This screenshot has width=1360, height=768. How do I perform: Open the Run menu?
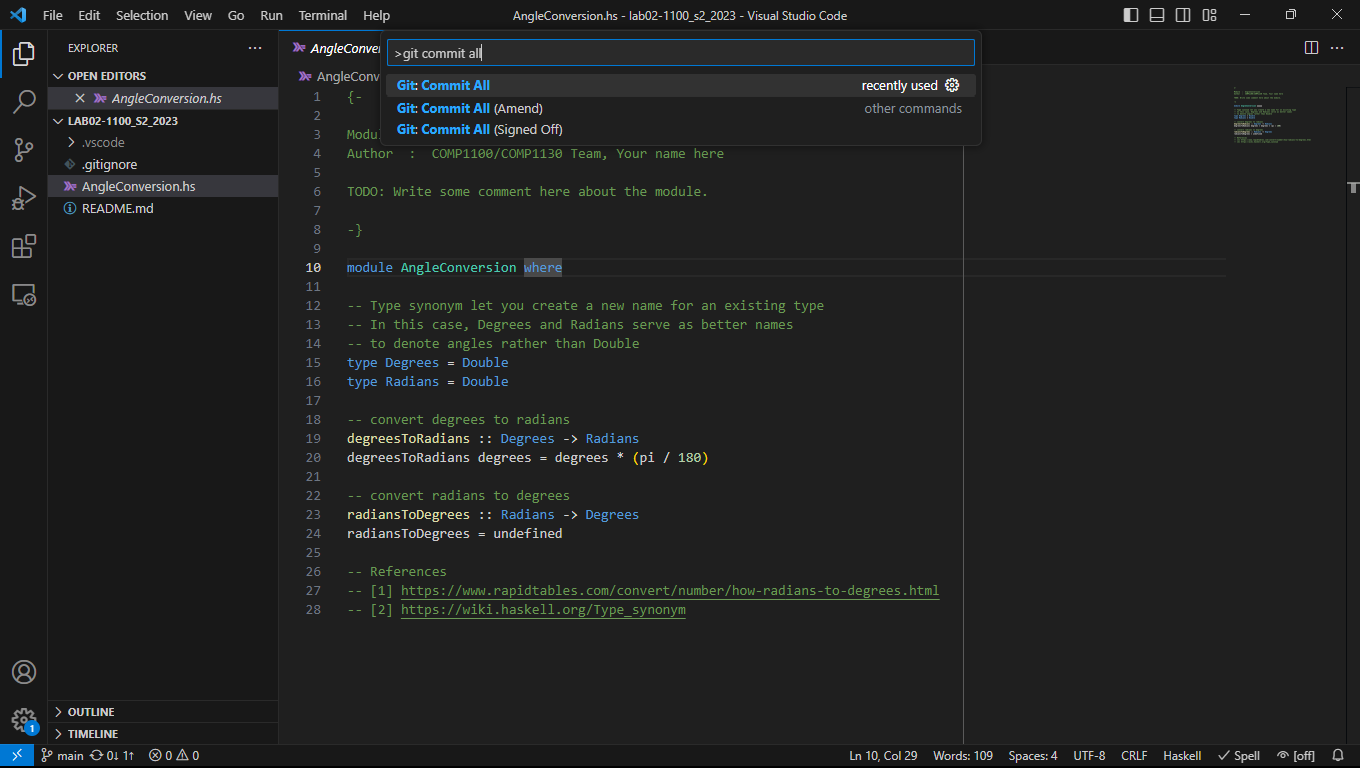tap(271, 15)
